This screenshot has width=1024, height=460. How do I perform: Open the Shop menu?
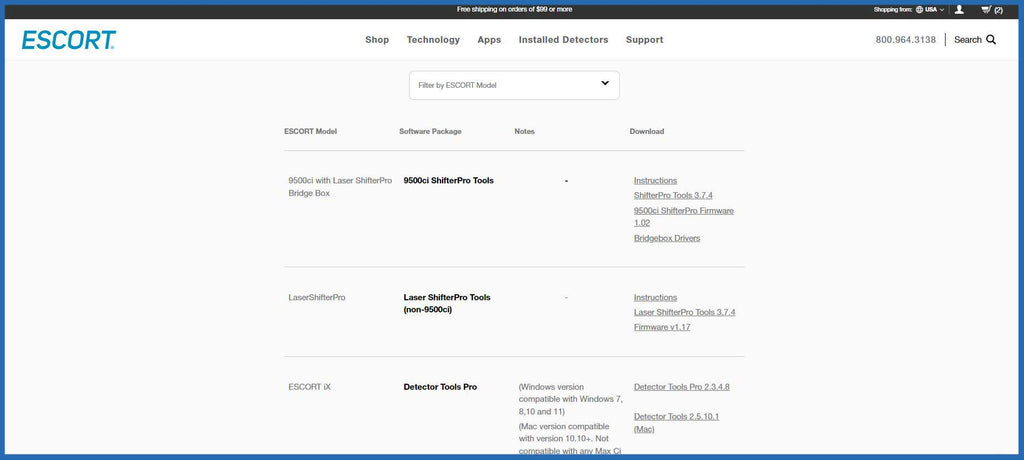pos(377,40)
